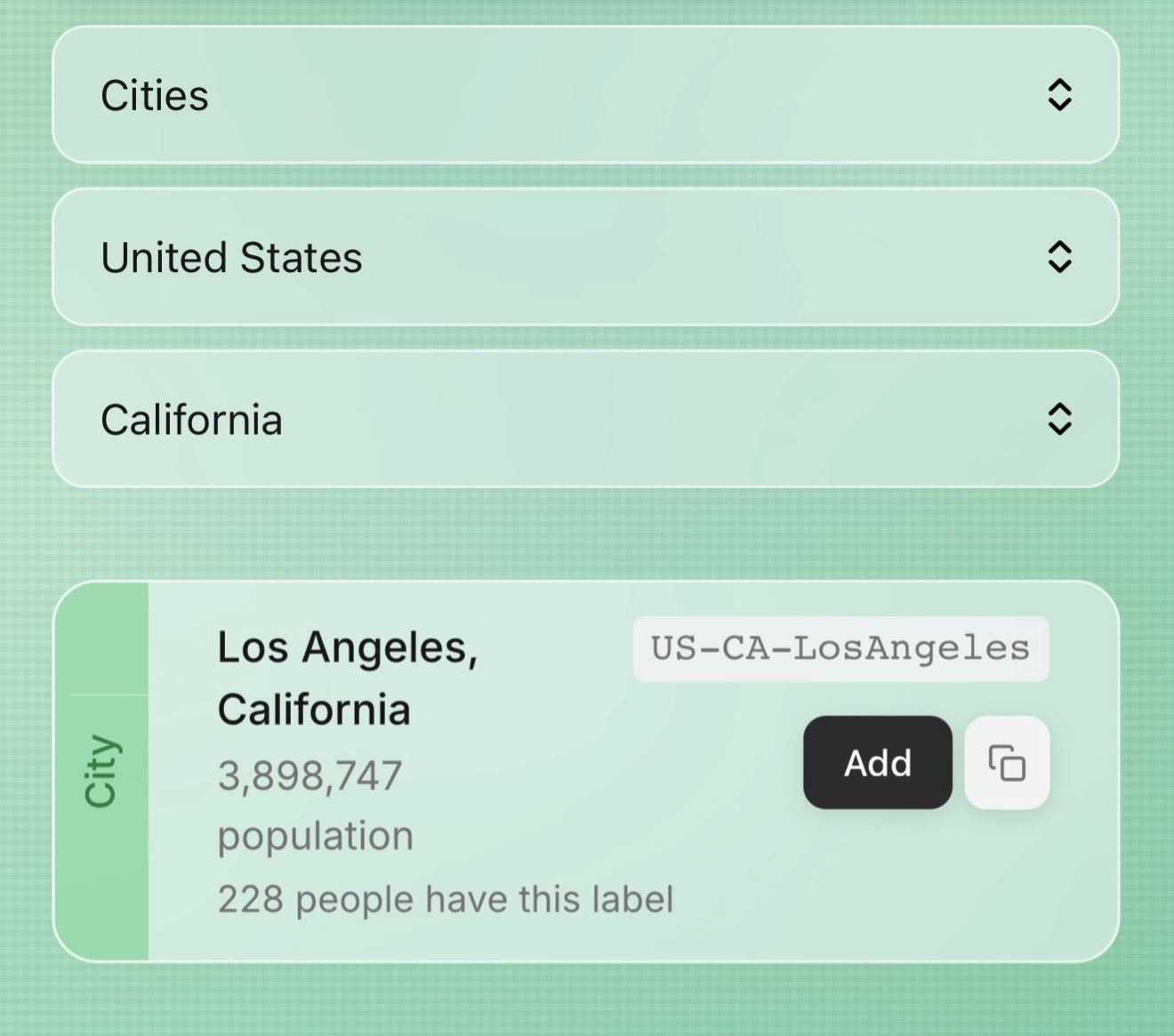Click empty area of Los Angeles card below Add
1174x1036 pixels.
[x=889, y=889]
